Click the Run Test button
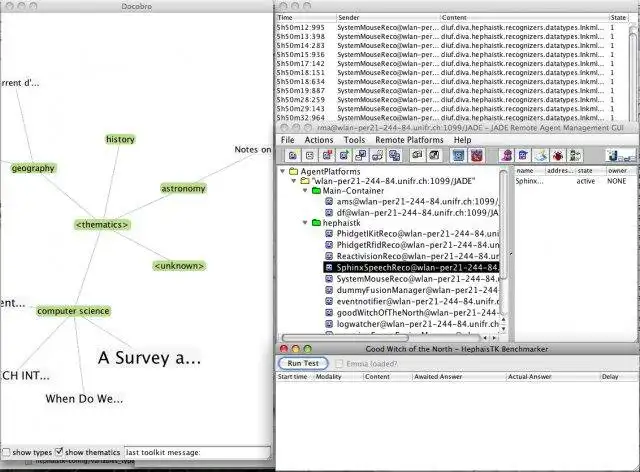Image resolution: width=640 pixels, height=472 pixels. (303, 363)
